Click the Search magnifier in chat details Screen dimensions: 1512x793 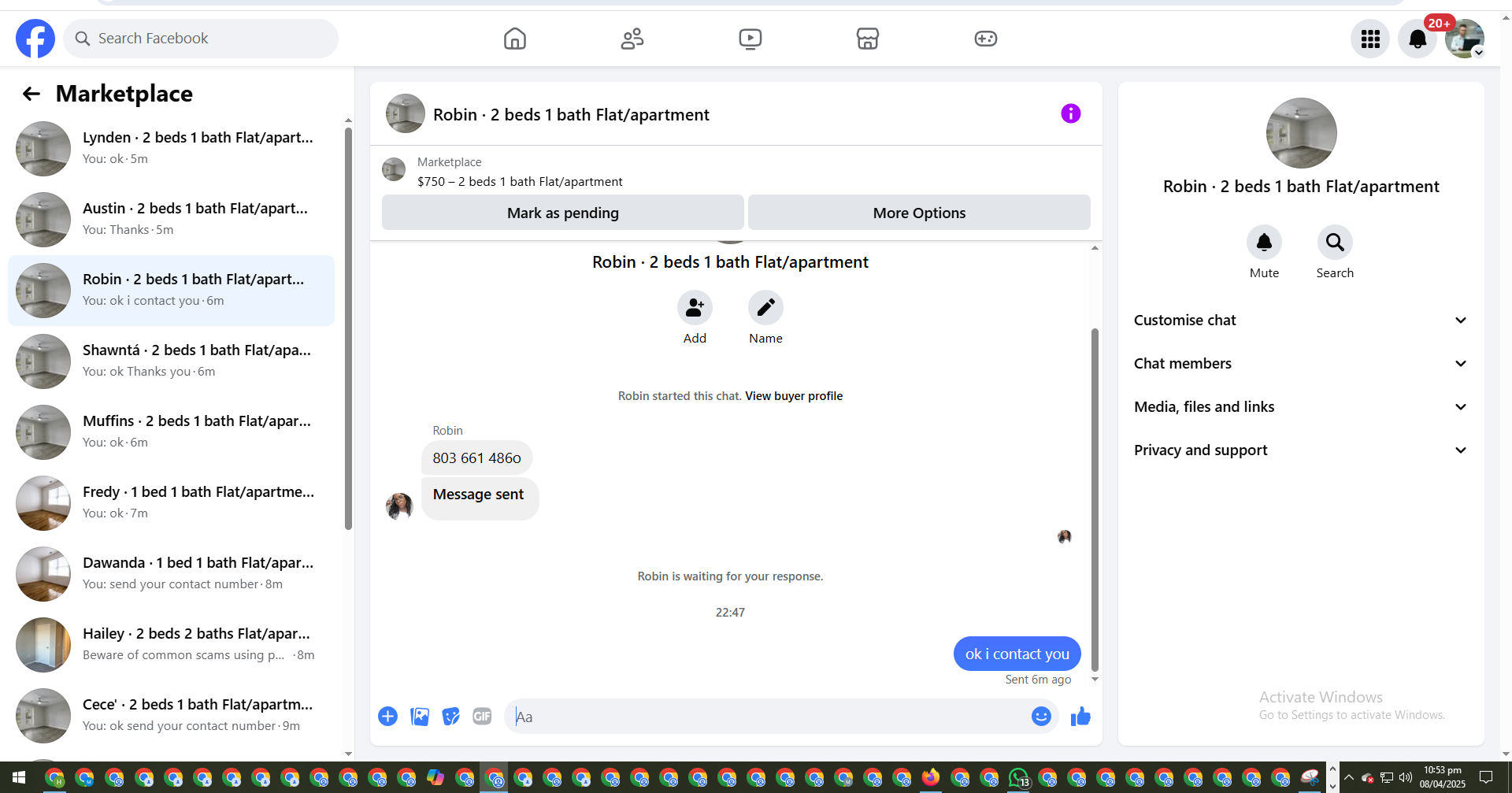pyautogui.click(x=1335, y=243)
